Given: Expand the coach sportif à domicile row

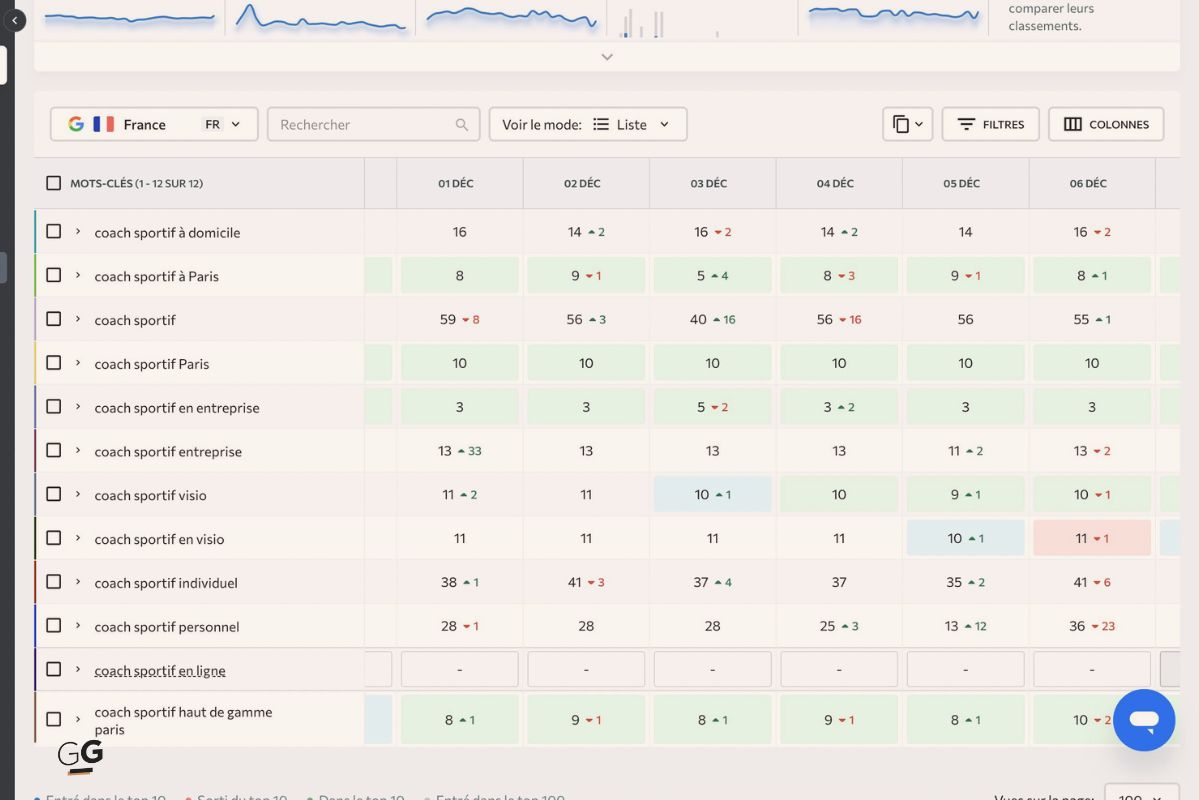Looking at the screenshot, I should click(78, 232).
